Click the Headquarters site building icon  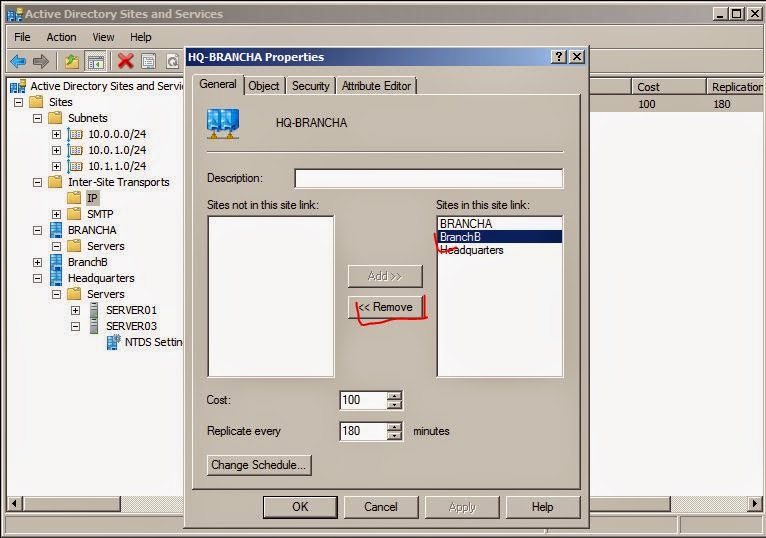click(x=56, y=278)
